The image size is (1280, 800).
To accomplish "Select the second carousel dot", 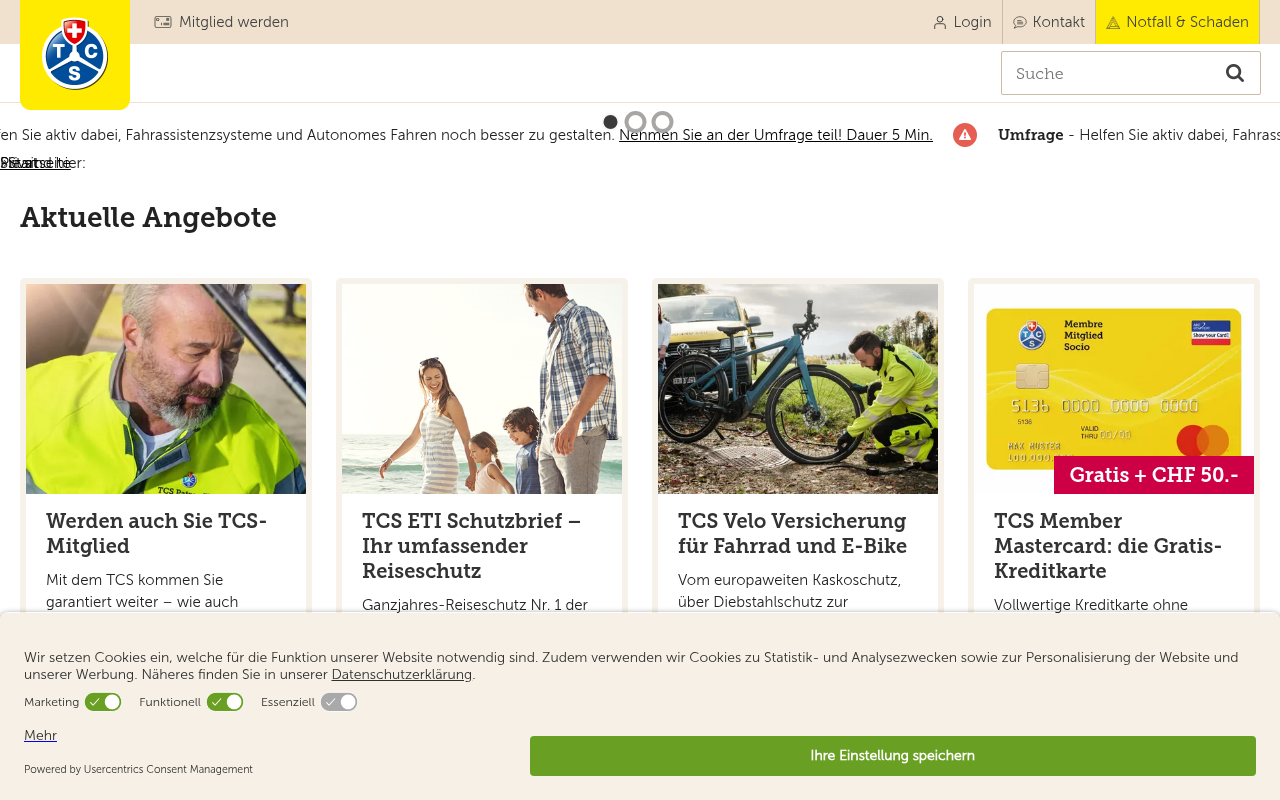I will [x=635, y=122].
